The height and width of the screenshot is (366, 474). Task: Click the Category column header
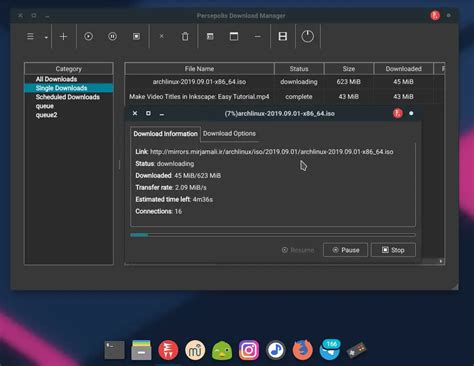tap(69, 69)
